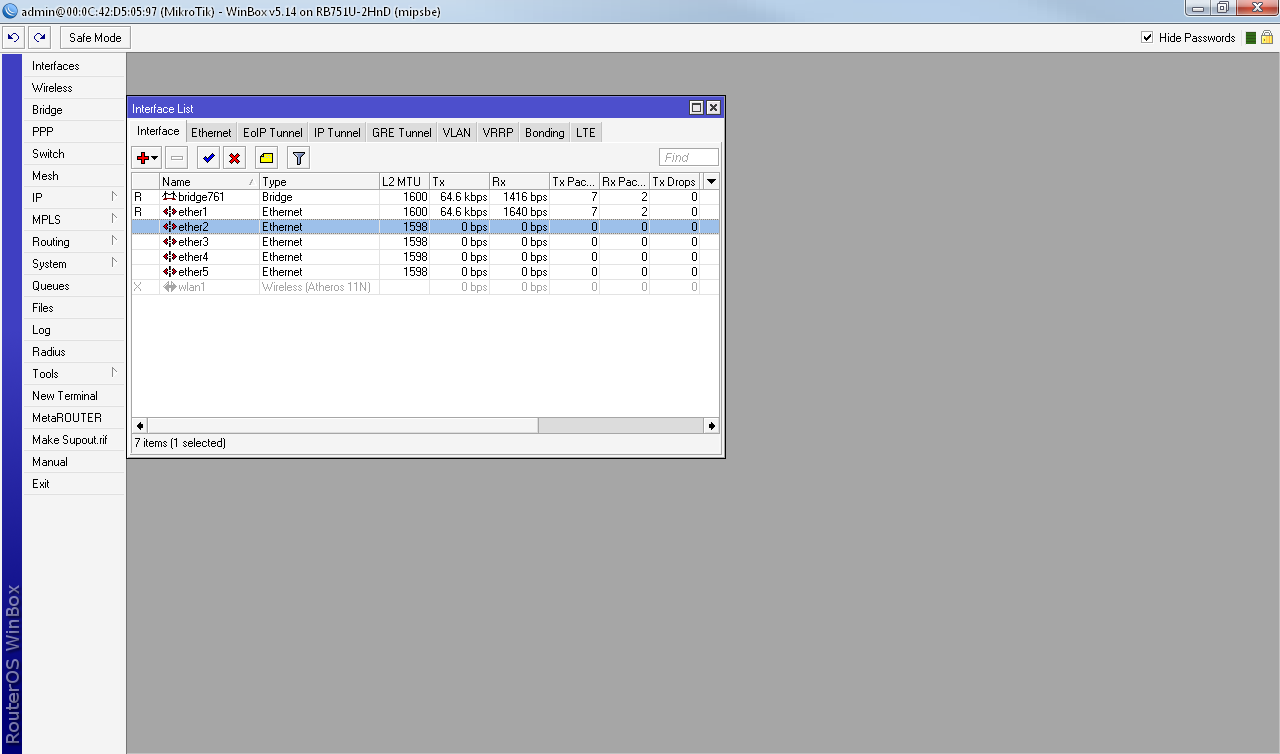Switch to the GRE Tunnel tab
This screenshot has height=754, width=1280.
click(x=402, y=132)
